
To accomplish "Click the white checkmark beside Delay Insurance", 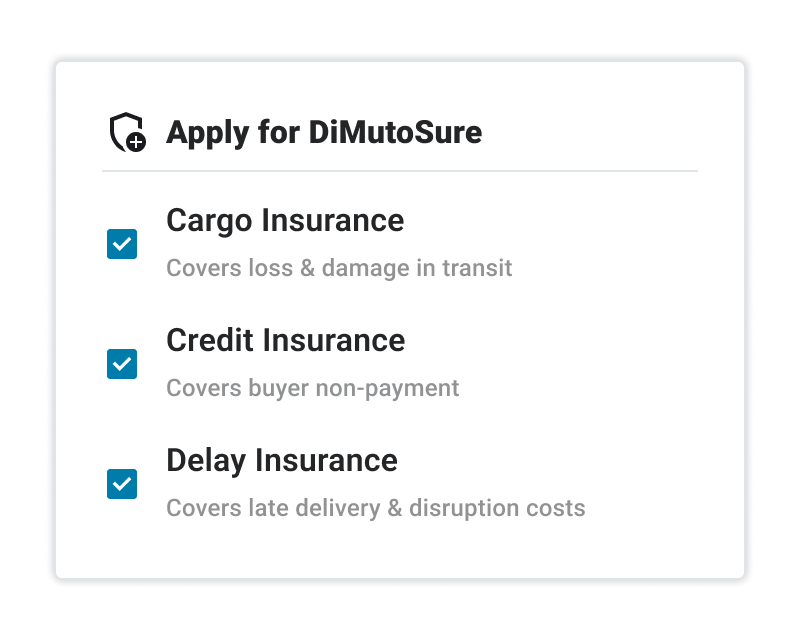I will 122,484.
